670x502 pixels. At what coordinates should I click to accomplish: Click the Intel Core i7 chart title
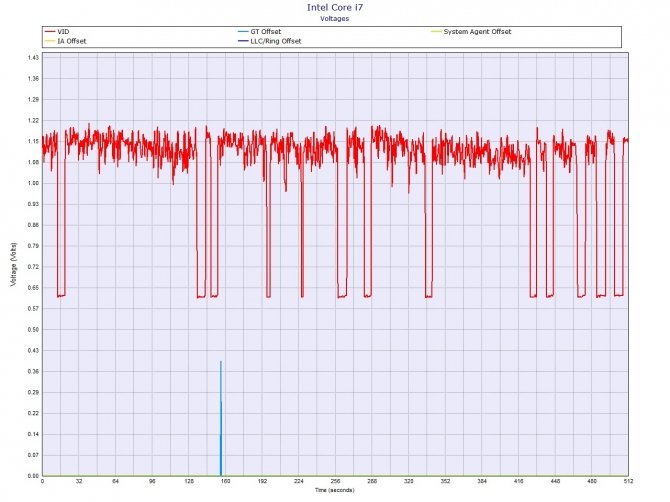335,8
